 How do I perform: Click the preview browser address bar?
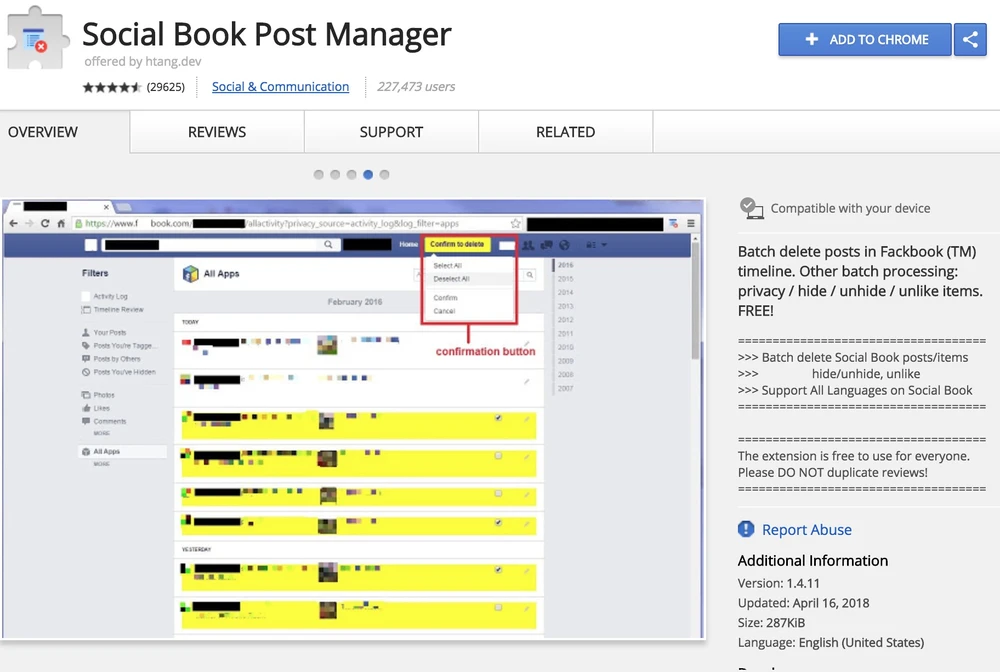point(297,223)
